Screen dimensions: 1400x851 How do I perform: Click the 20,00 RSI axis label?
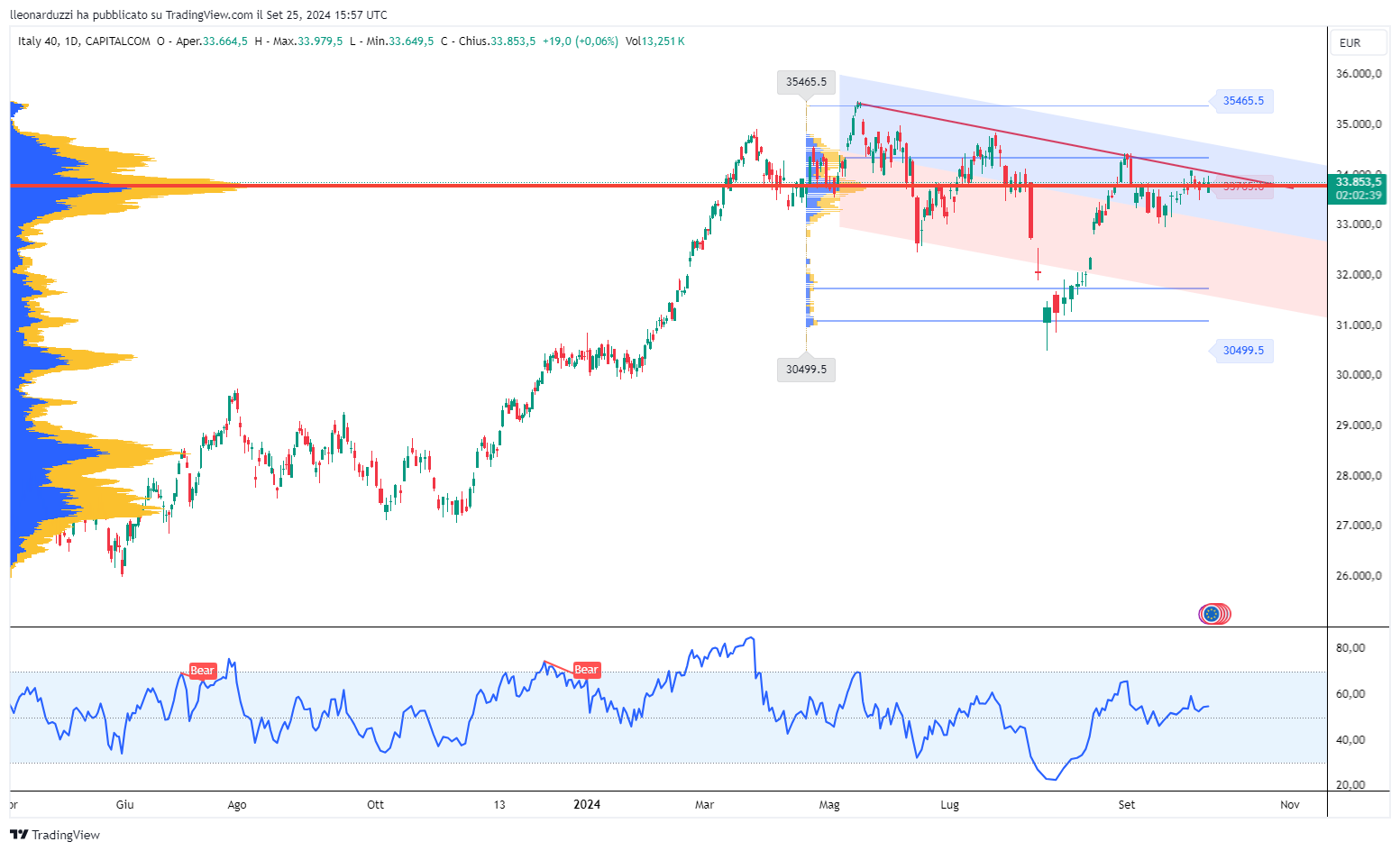1350,785
